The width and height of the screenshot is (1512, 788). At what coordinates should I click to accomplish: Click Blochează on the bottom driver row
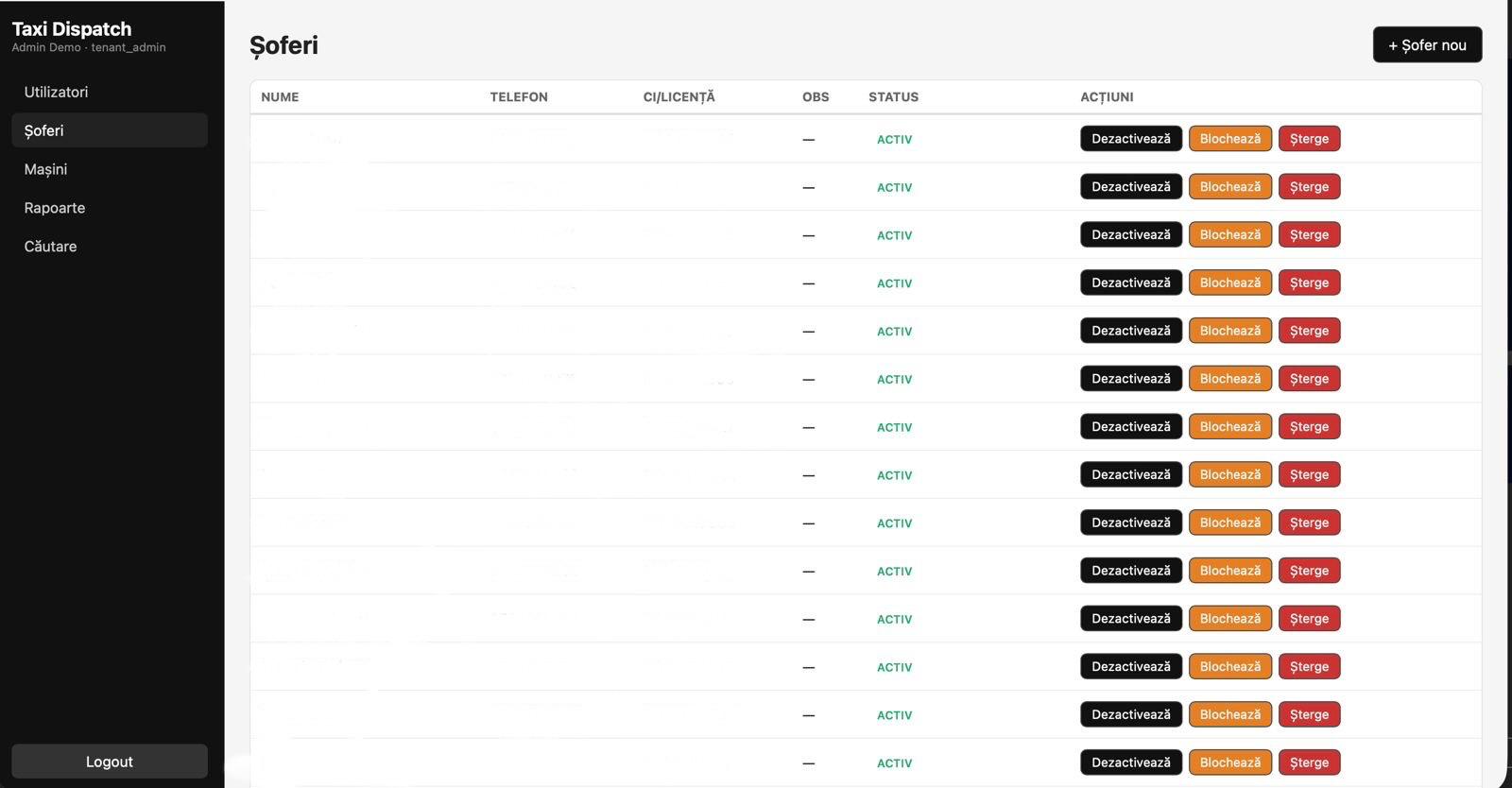[x=1229, y=762]
